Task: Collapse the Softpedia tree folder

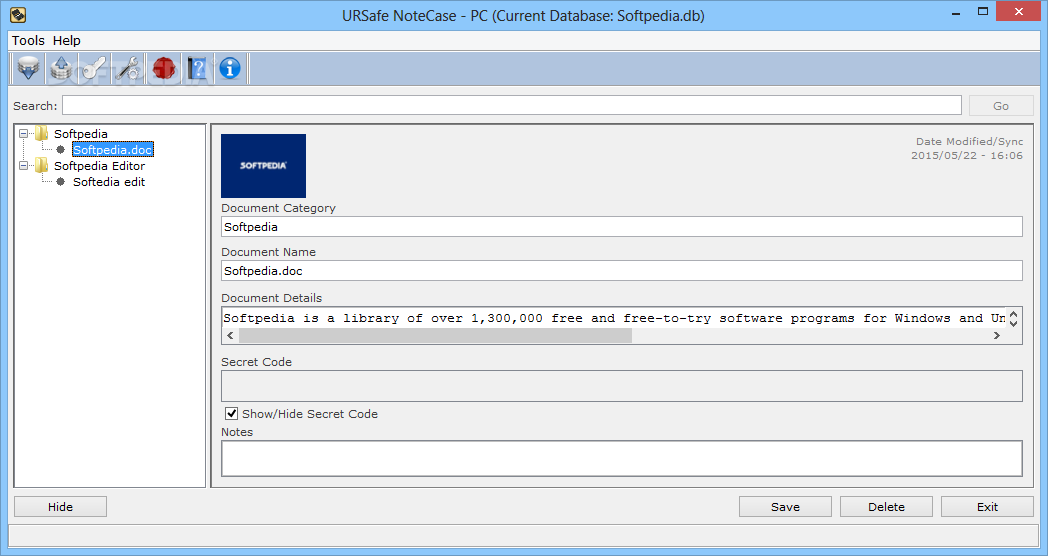Action: click(23, 134)
